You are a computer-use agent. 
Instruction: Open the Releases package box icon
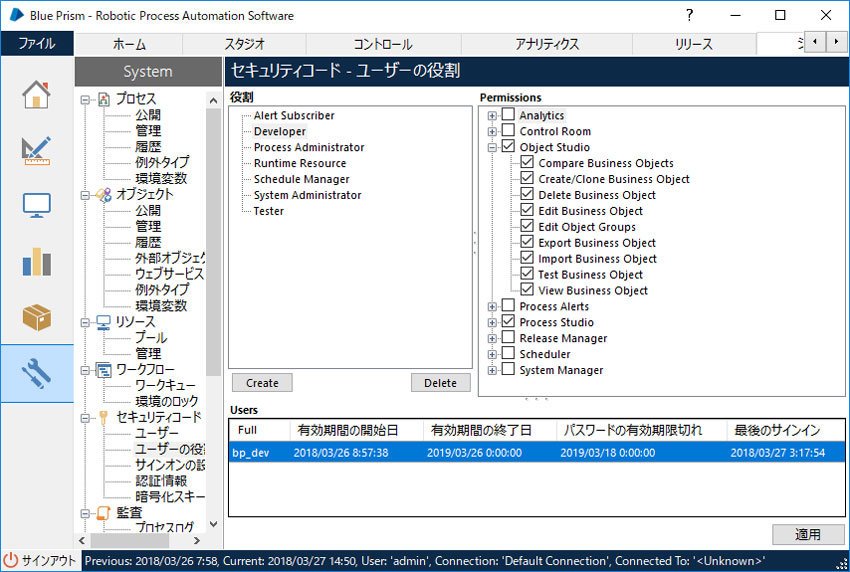click(x=36, y=317)
